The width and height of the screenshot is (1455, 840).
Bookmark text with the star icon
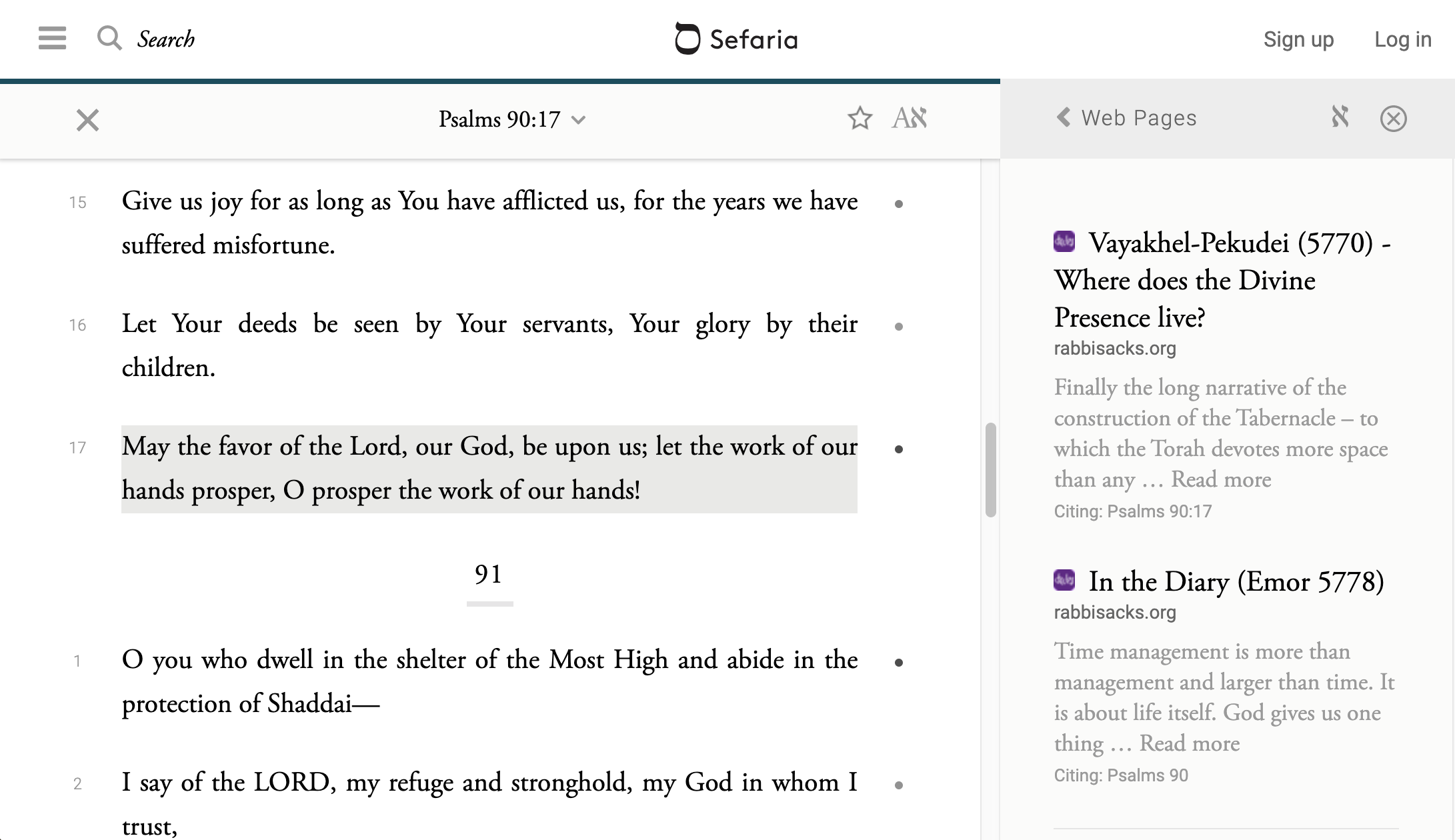pyautogui.click(x=860, y=119)
